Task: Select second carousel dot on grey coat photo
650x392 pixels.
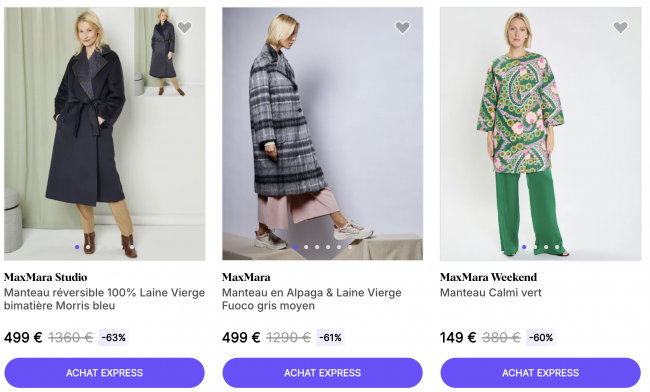Action: coord(306,247)
